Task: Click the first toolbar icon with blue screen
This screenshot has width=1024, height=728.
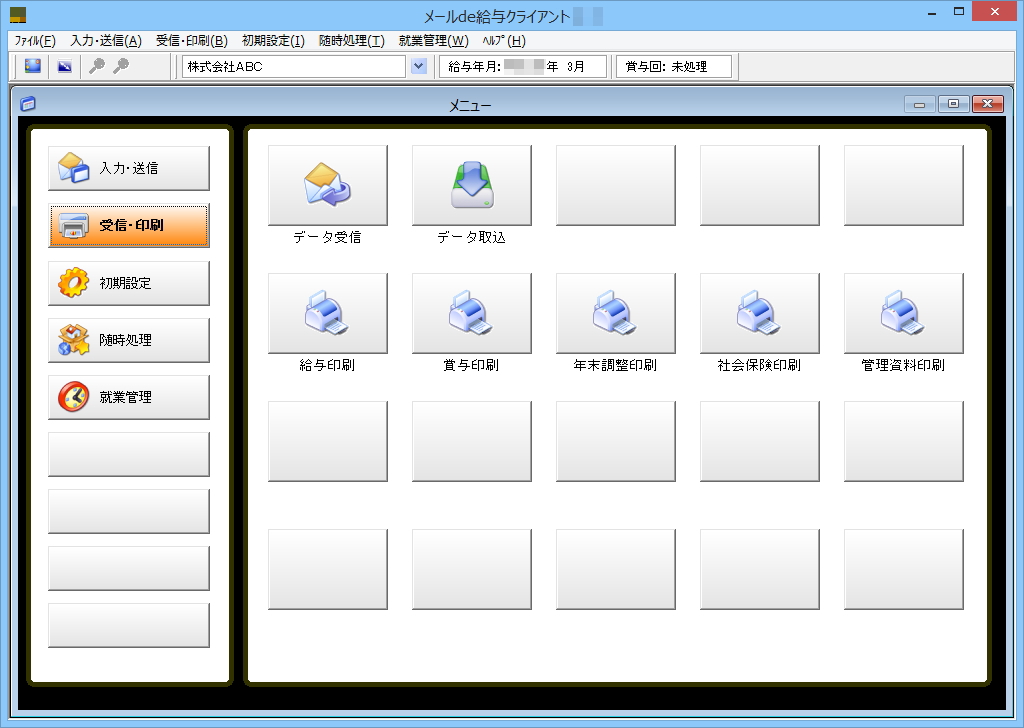Action: click(33, 66)
